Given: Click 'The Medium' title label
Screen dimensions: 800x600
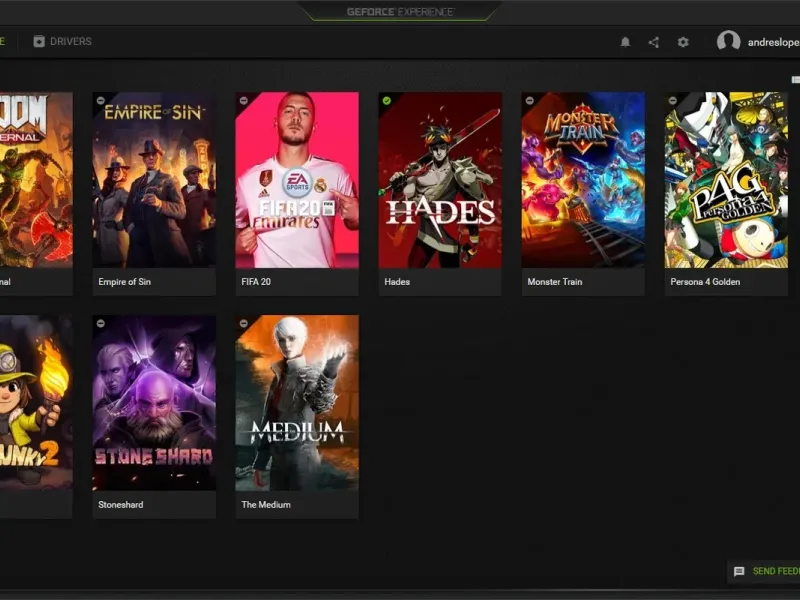Looking at the screenshot, I should pyautogui.click(x=266, y=505).
